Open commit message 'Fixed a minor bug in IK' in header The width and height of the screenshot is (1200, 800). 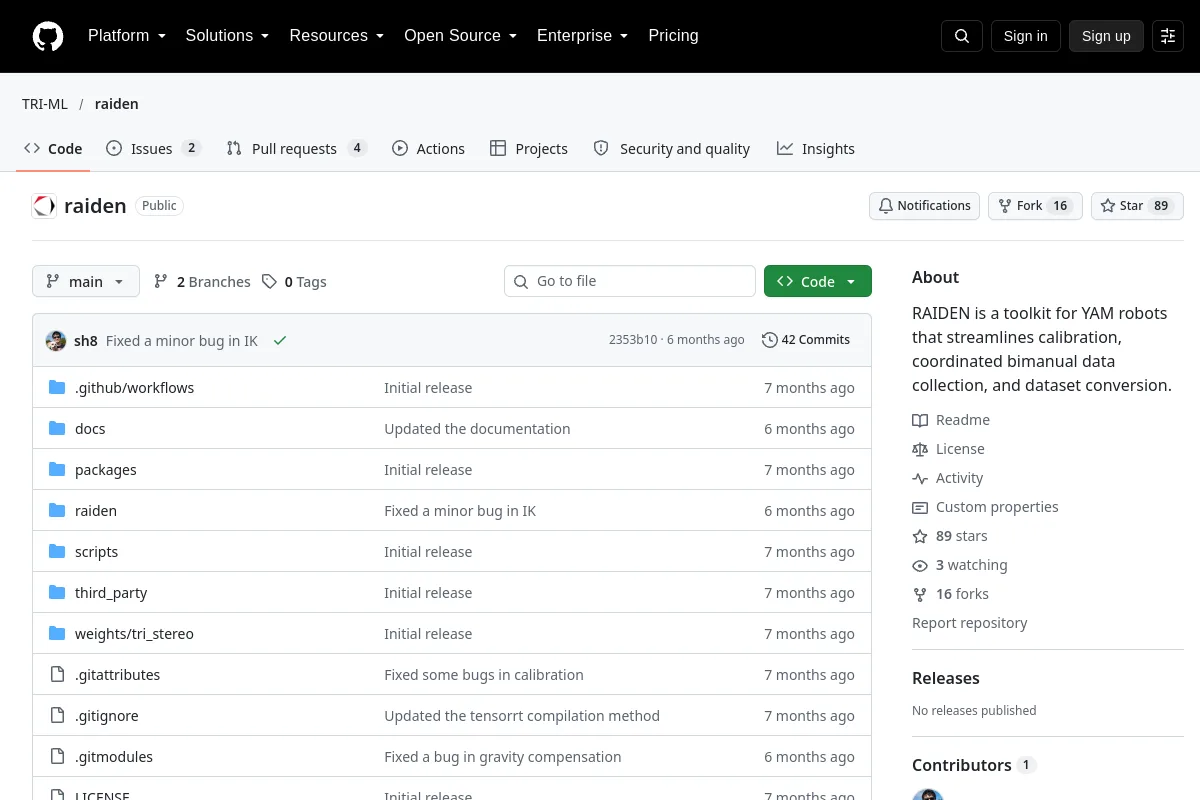pos(182,341)
